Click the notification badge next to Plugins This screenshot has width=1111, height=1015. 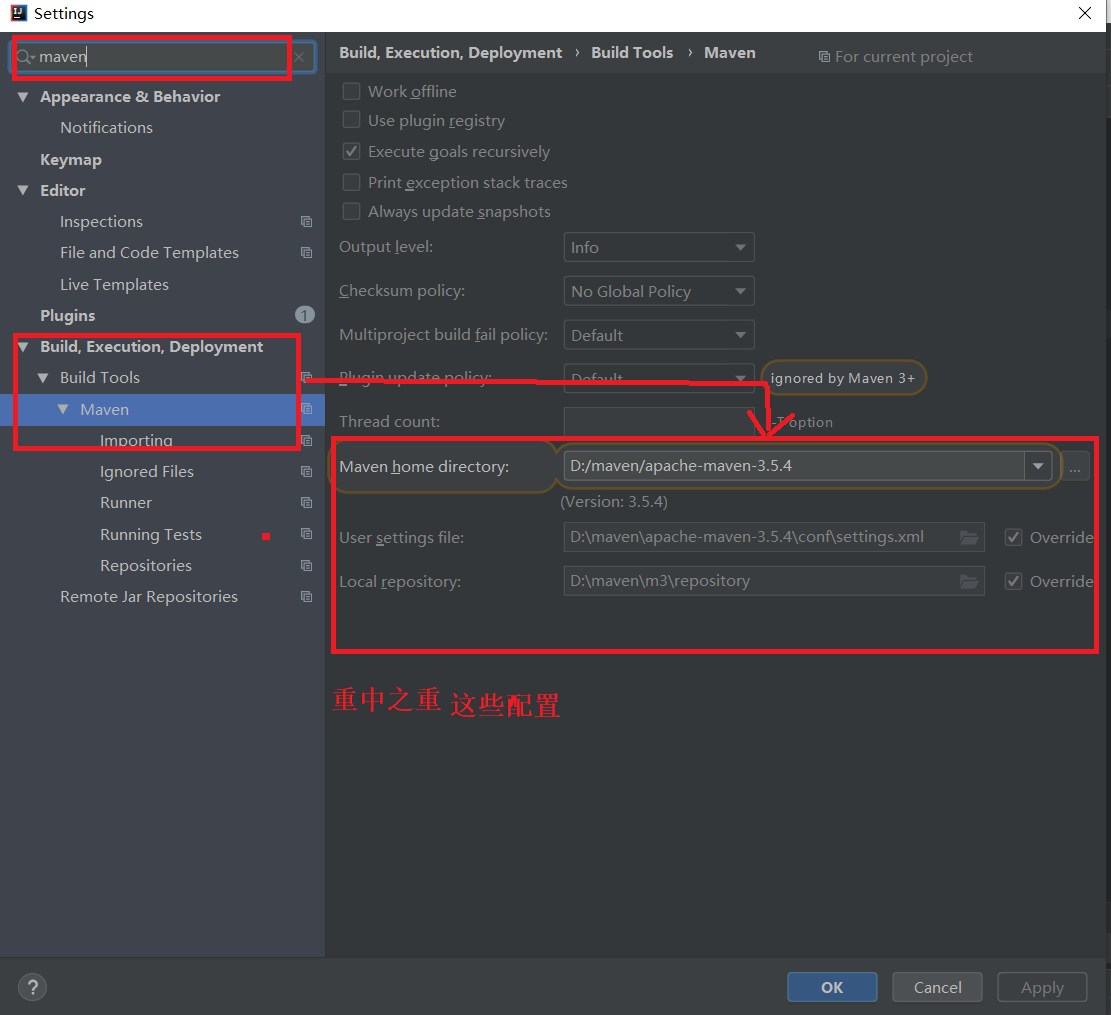point(304,315)
